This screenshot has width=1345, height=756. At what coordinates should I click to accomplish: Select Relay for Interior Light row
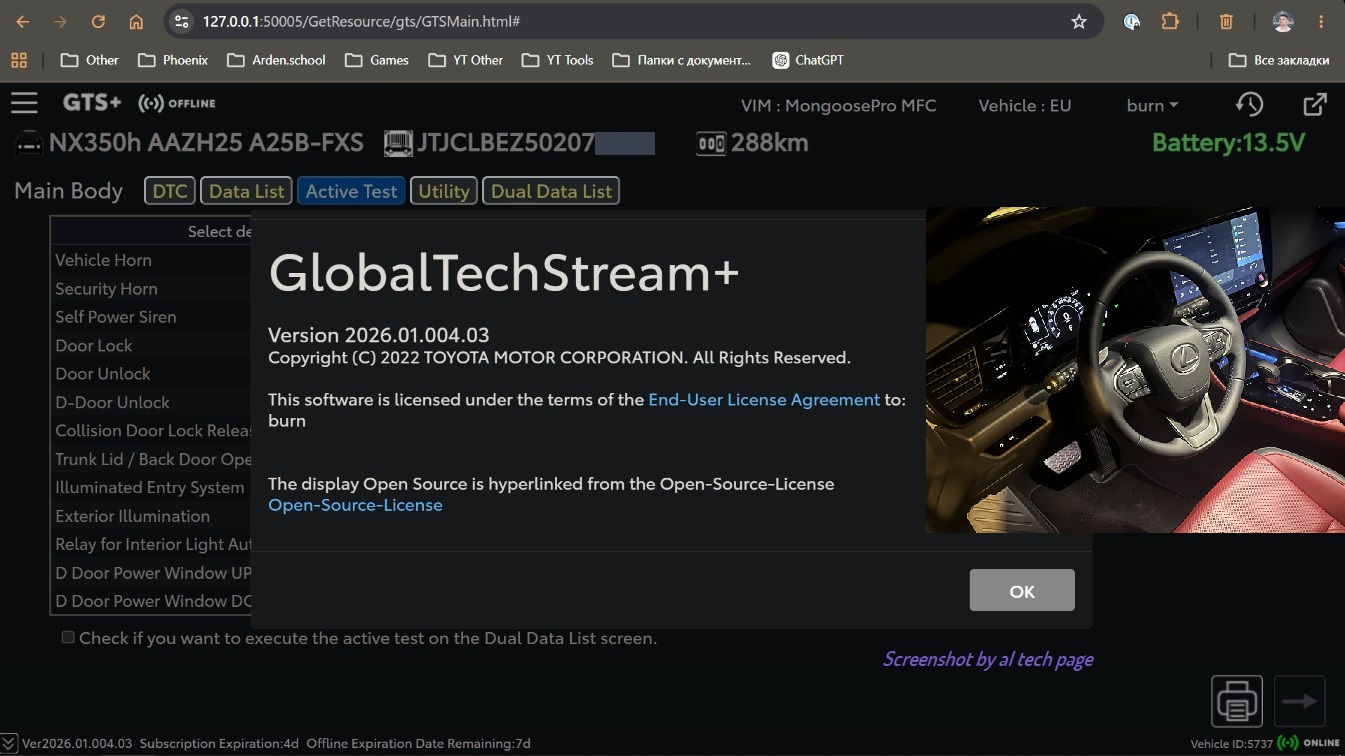pyautogui.click(x=152, y=544)
